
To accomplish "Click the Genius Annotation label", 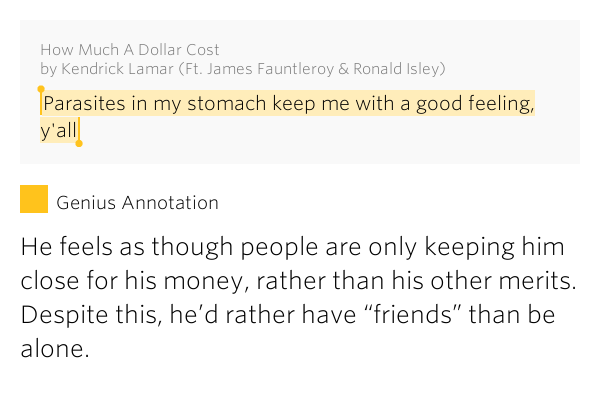I will [137, 203].
